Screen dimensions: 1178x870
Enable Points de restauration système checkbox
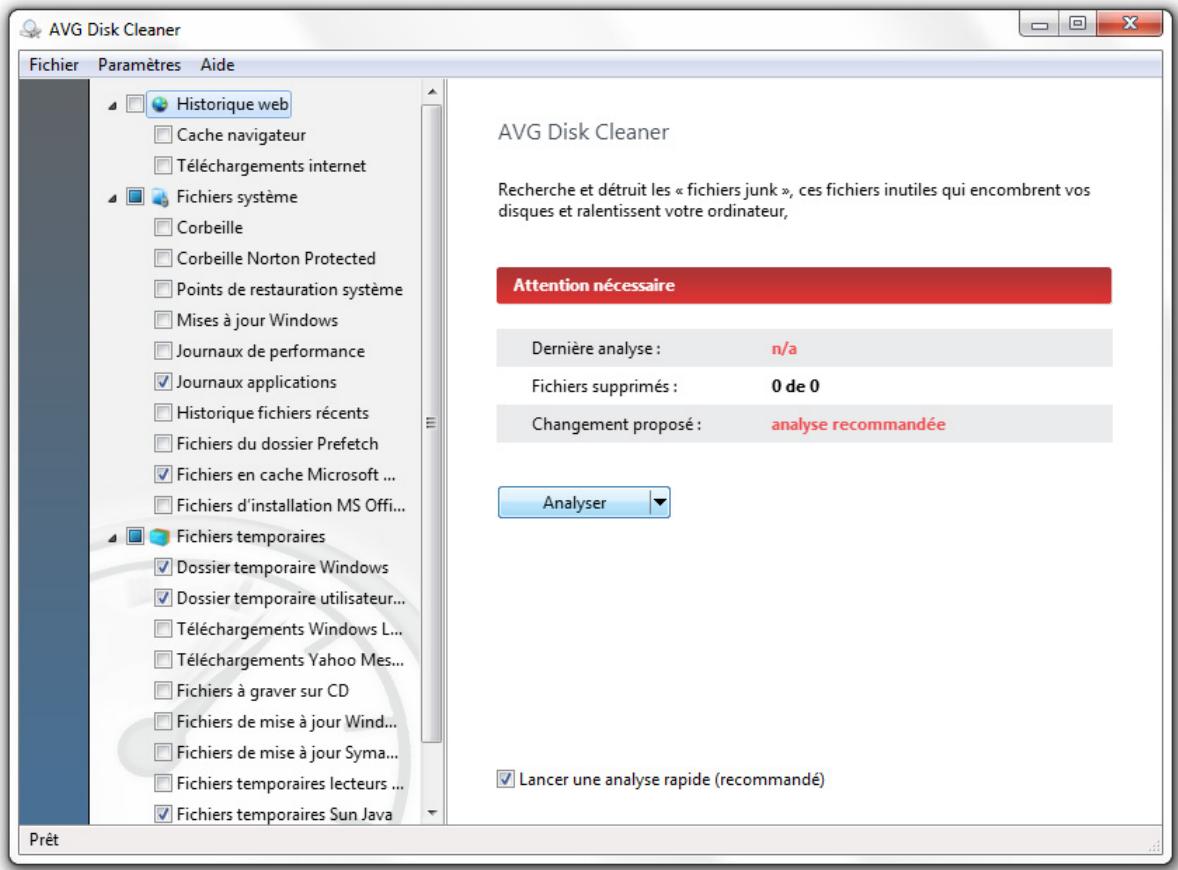[x=163, y=289]
